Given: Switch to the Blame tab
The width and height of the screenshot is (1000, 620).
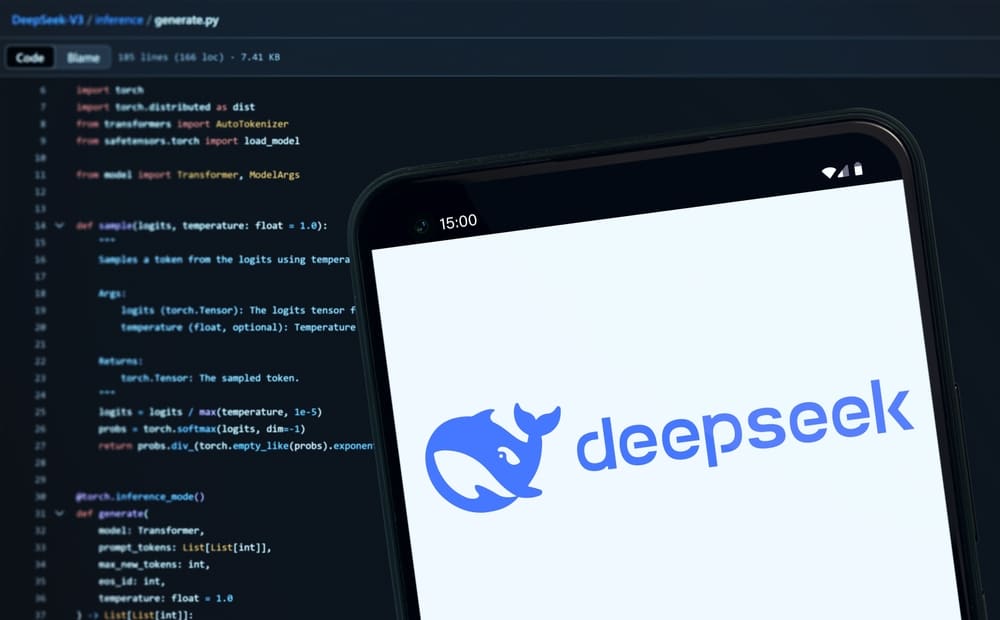Looking at the screenshot, I should [83, 57].
